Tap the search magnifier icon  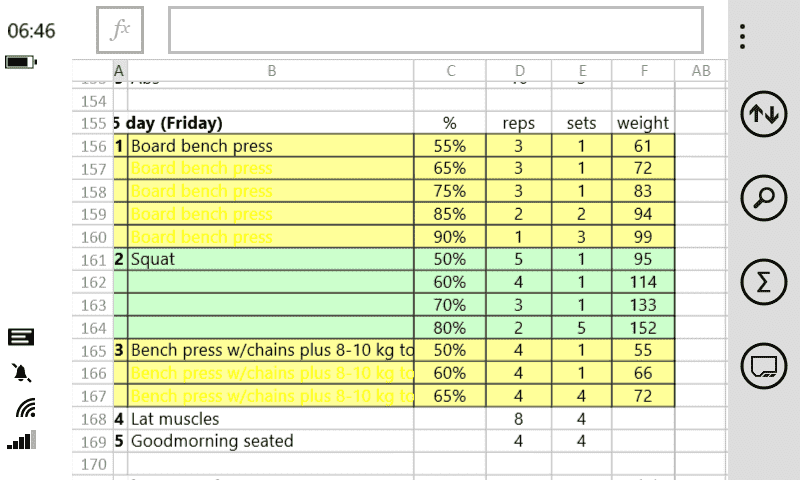point(763,199)
